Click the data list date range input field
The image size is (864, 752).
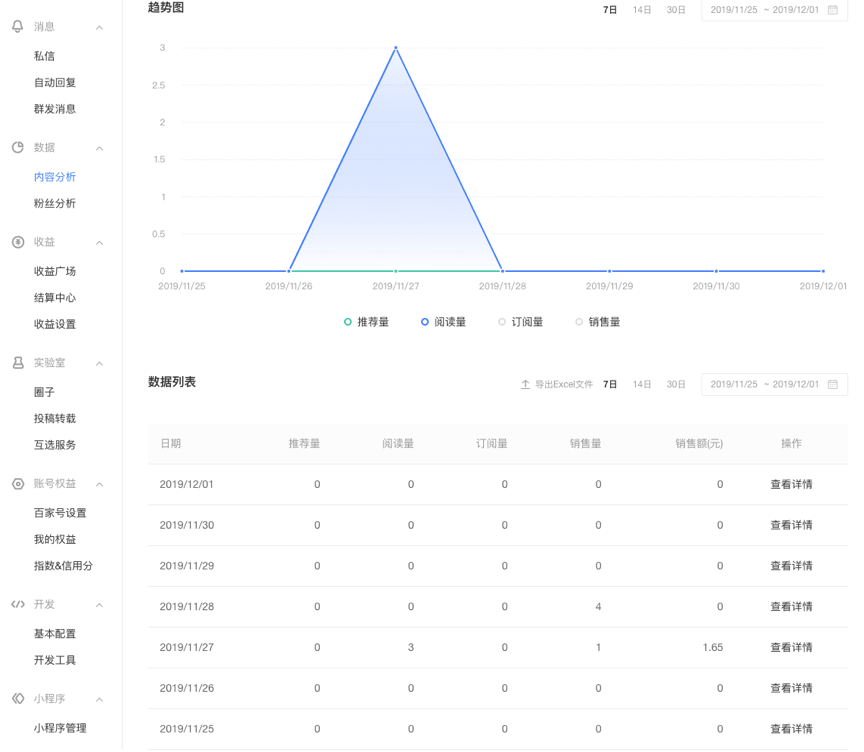pos(774,384)
